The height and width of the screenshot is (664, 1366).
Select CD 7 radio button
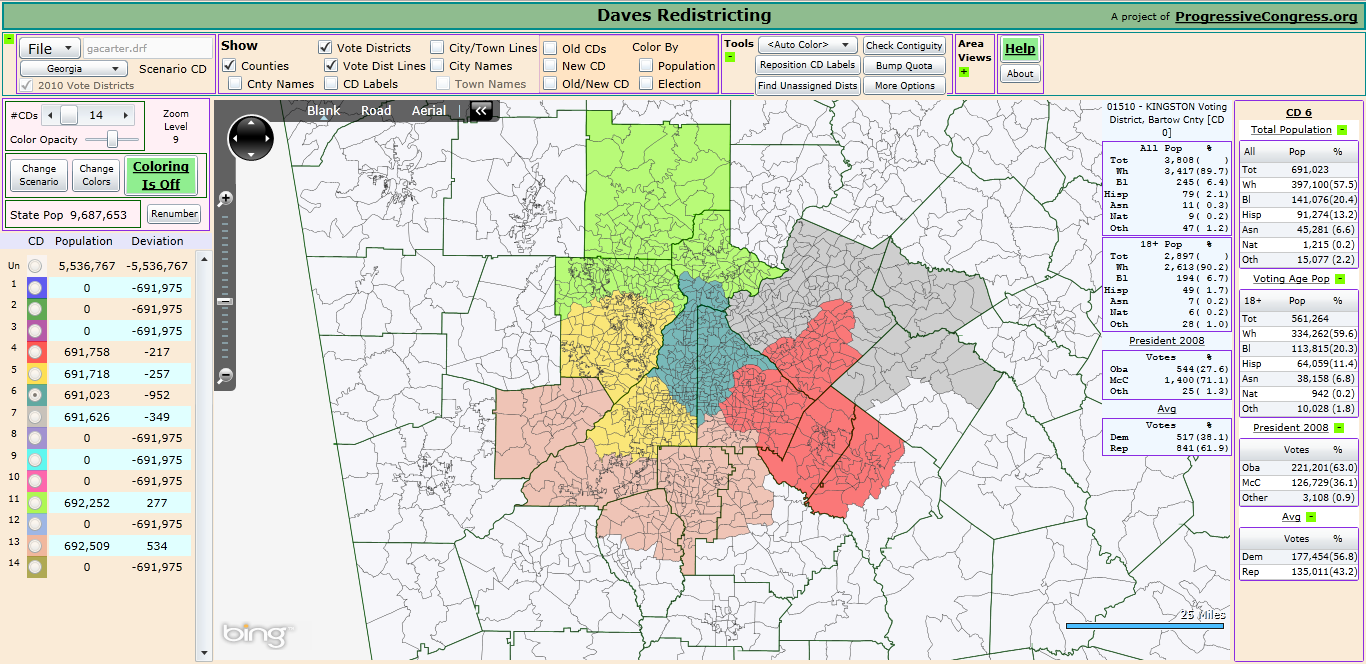[36, 416]
